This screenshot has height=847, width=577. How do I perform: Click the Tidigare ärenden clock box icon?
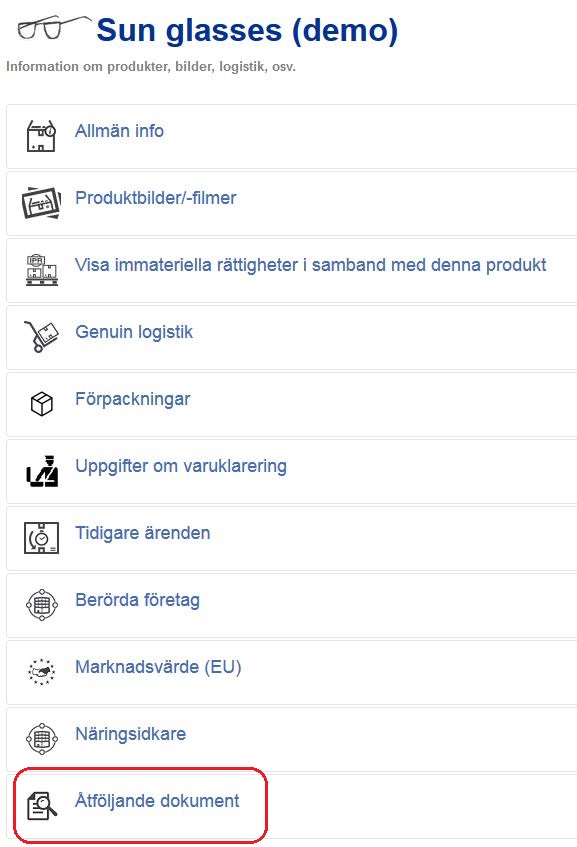[42, 538]
